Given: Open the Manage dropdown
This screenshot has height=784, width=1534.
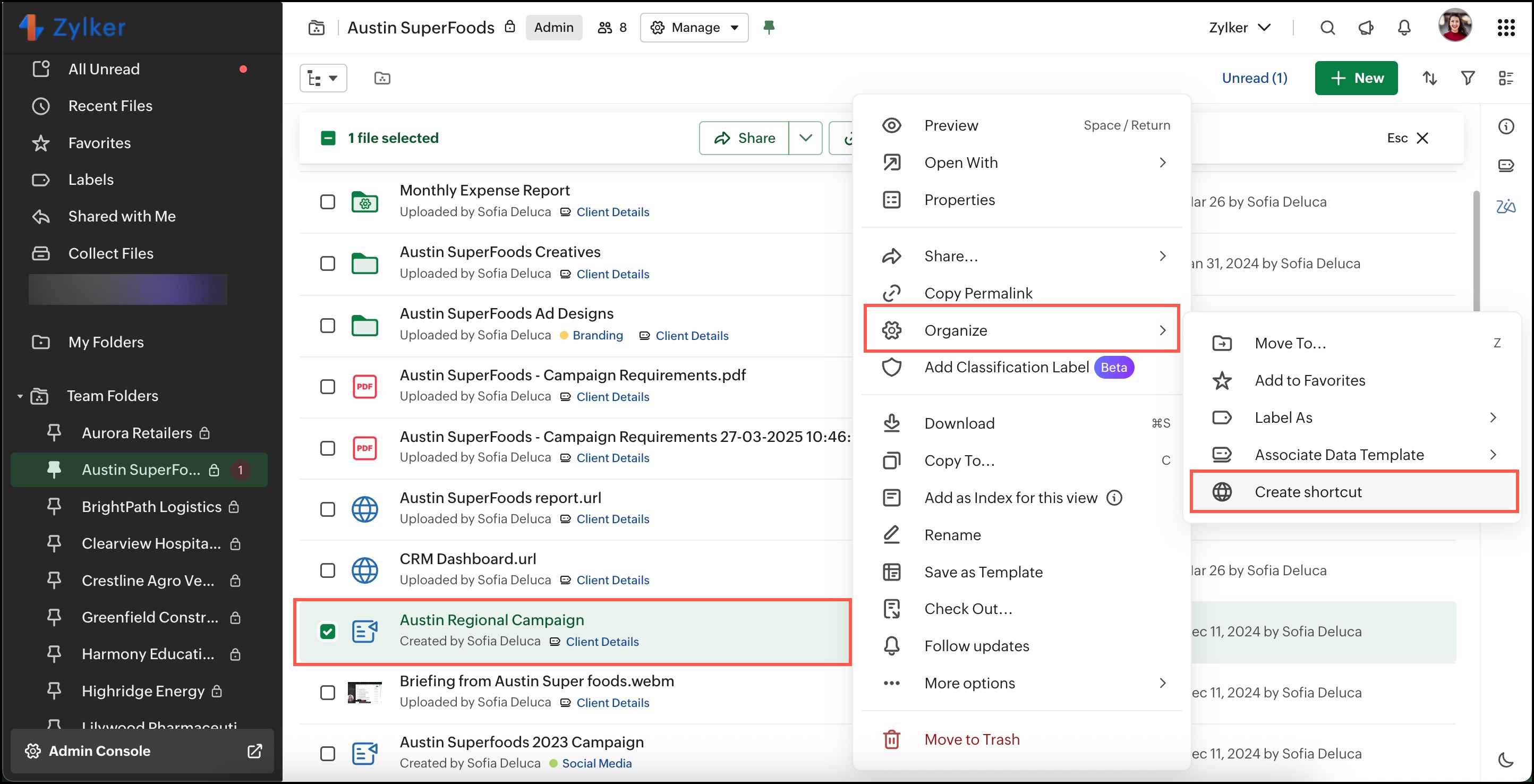Looking at the screenshot, I should click(694, 28).
